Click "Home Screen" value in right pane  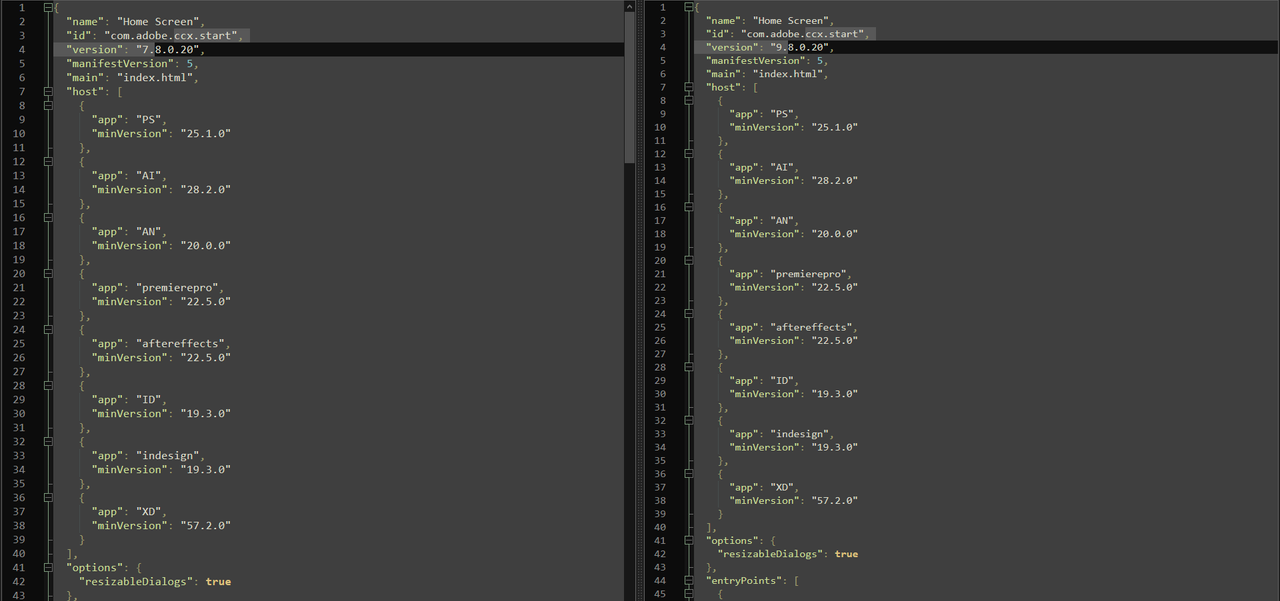coord(791,20)
